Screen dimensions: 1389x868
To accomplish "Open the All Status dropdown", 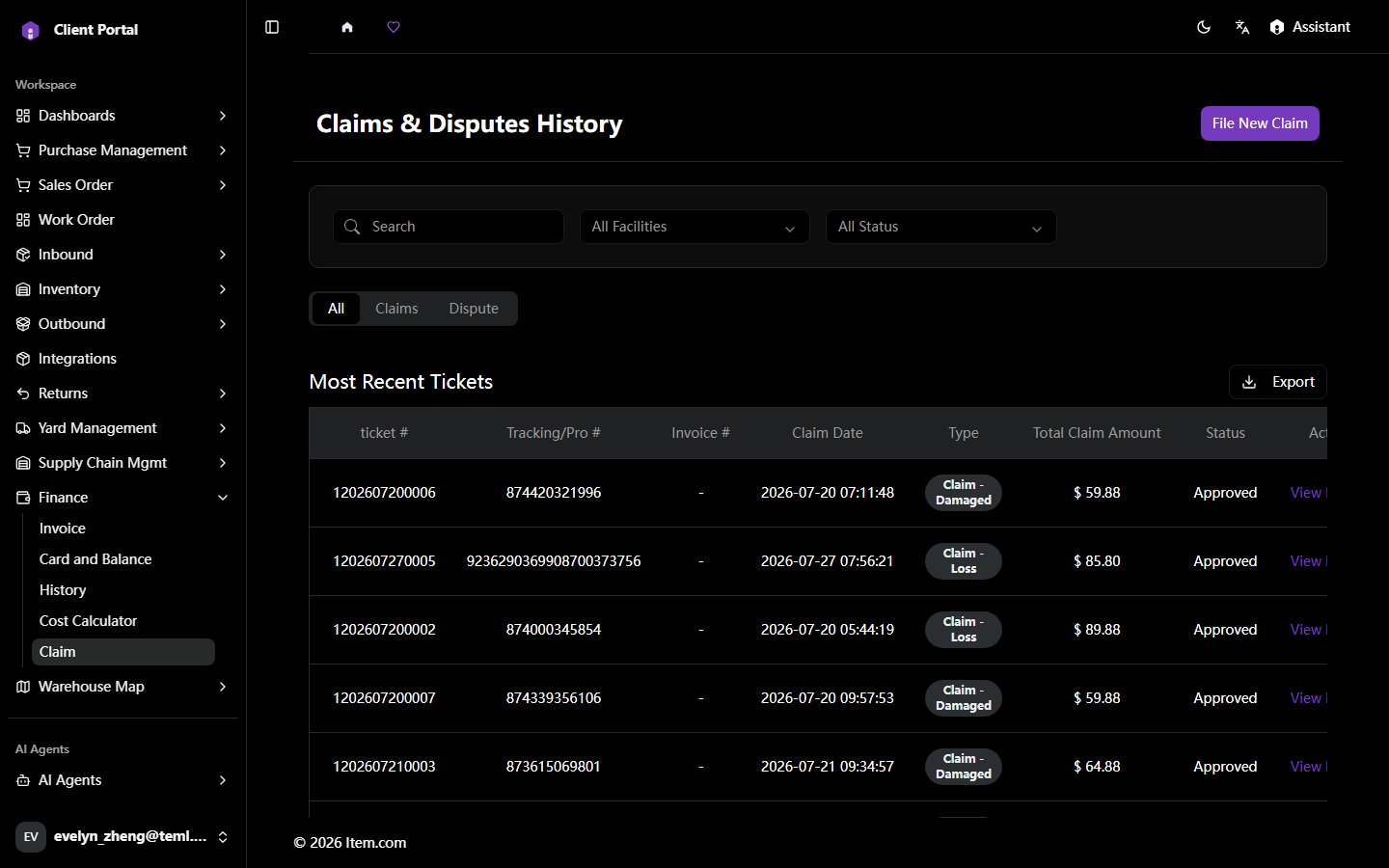I will tap(941, 227).
